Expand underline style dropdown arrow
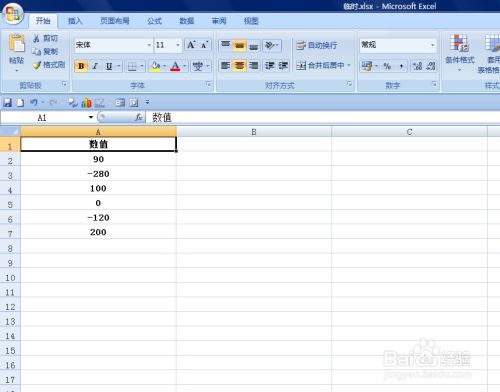Image resolution: width=500 pixels, height=392 pixels. click(119, 66)
